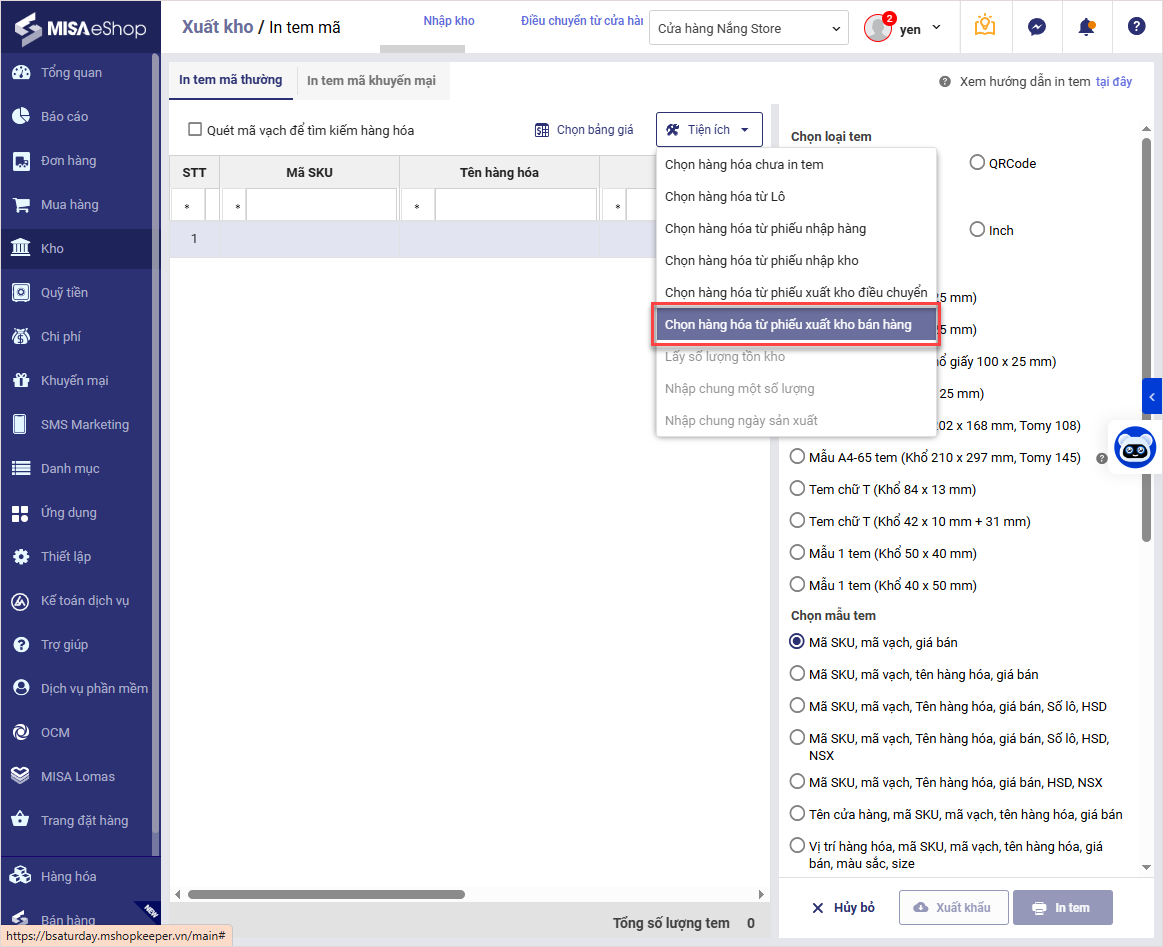Open MISA Lomas icon
Viewport: 1163px width, 947px height.
[21, 776]
